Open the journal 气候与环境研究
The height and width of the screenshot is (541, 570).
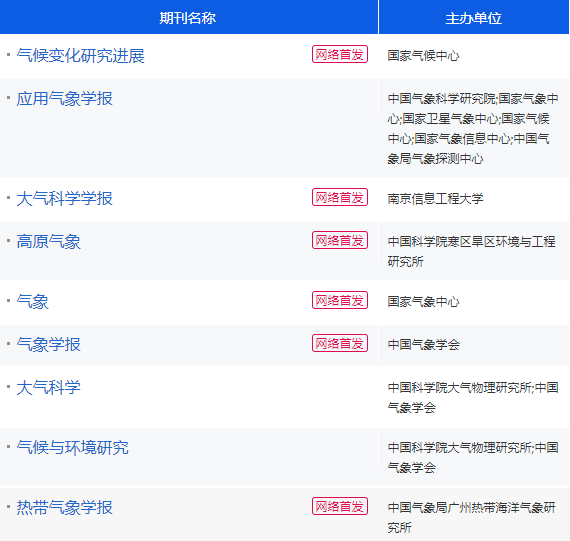[72, 448]
